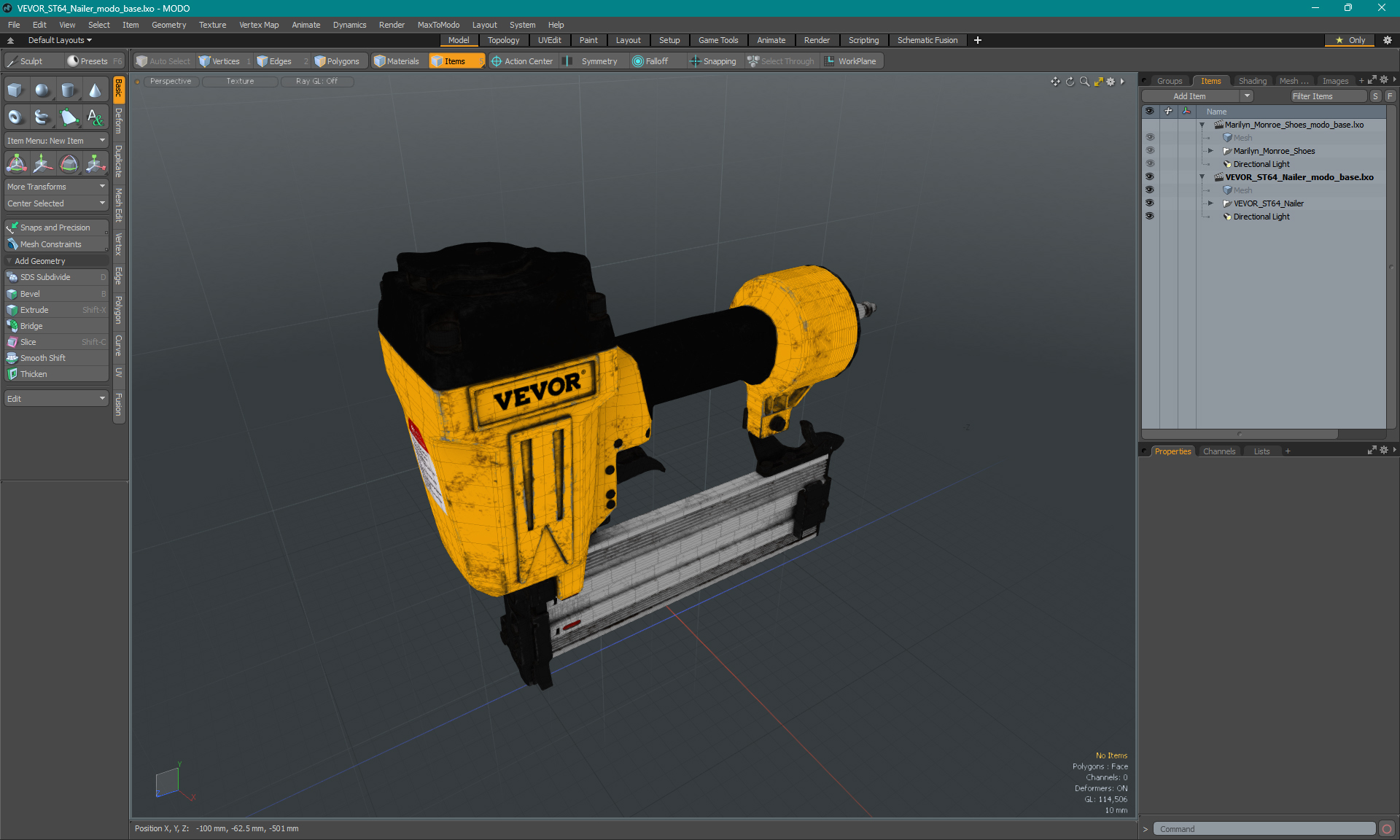This screenshot has width=1400, height=840.
Task: Select the SDS Subdivide tool
Action: pos(56,277)
